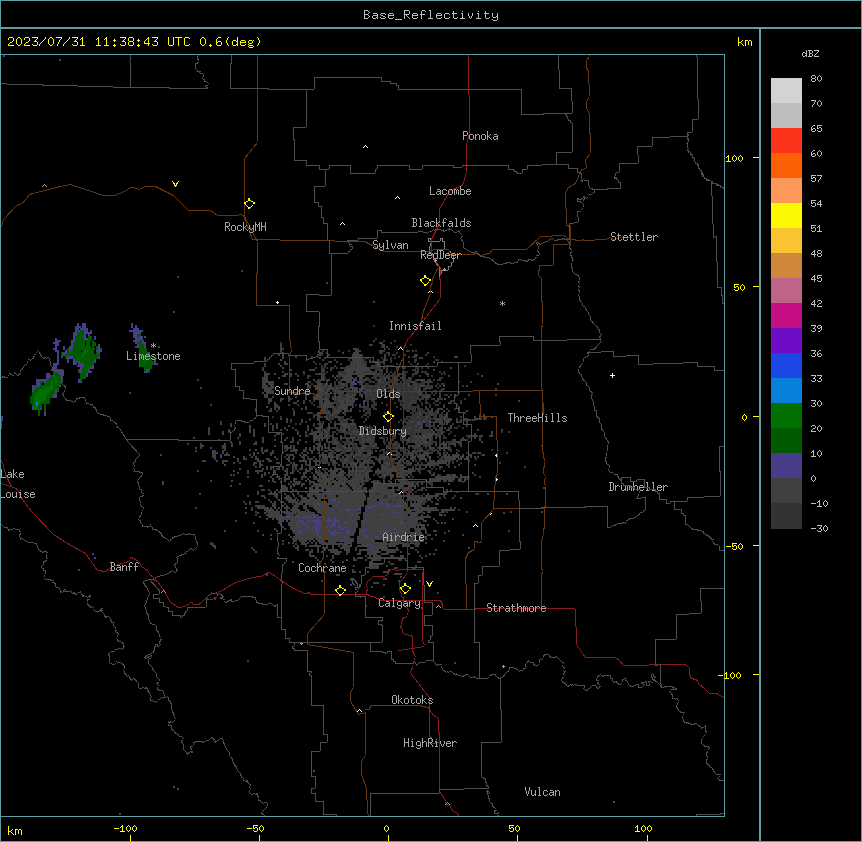Click the Ponoka label
Image resolution: width=862 pixels, height=842 pixels.
click(x=480, y=136)
